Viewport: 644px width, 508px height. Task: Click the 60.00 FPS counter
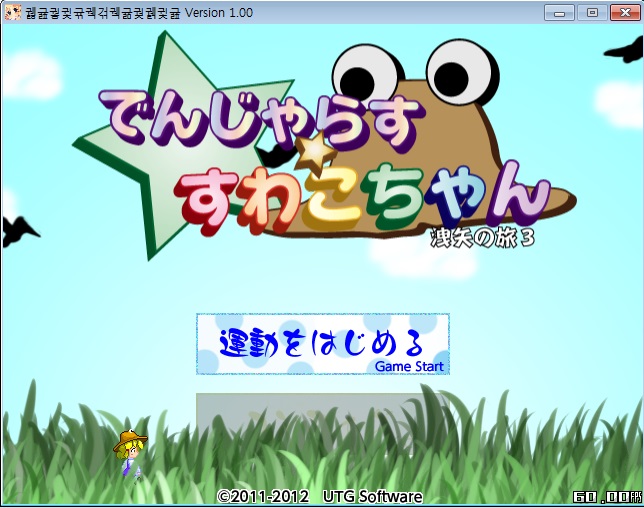tap(607, 497)
